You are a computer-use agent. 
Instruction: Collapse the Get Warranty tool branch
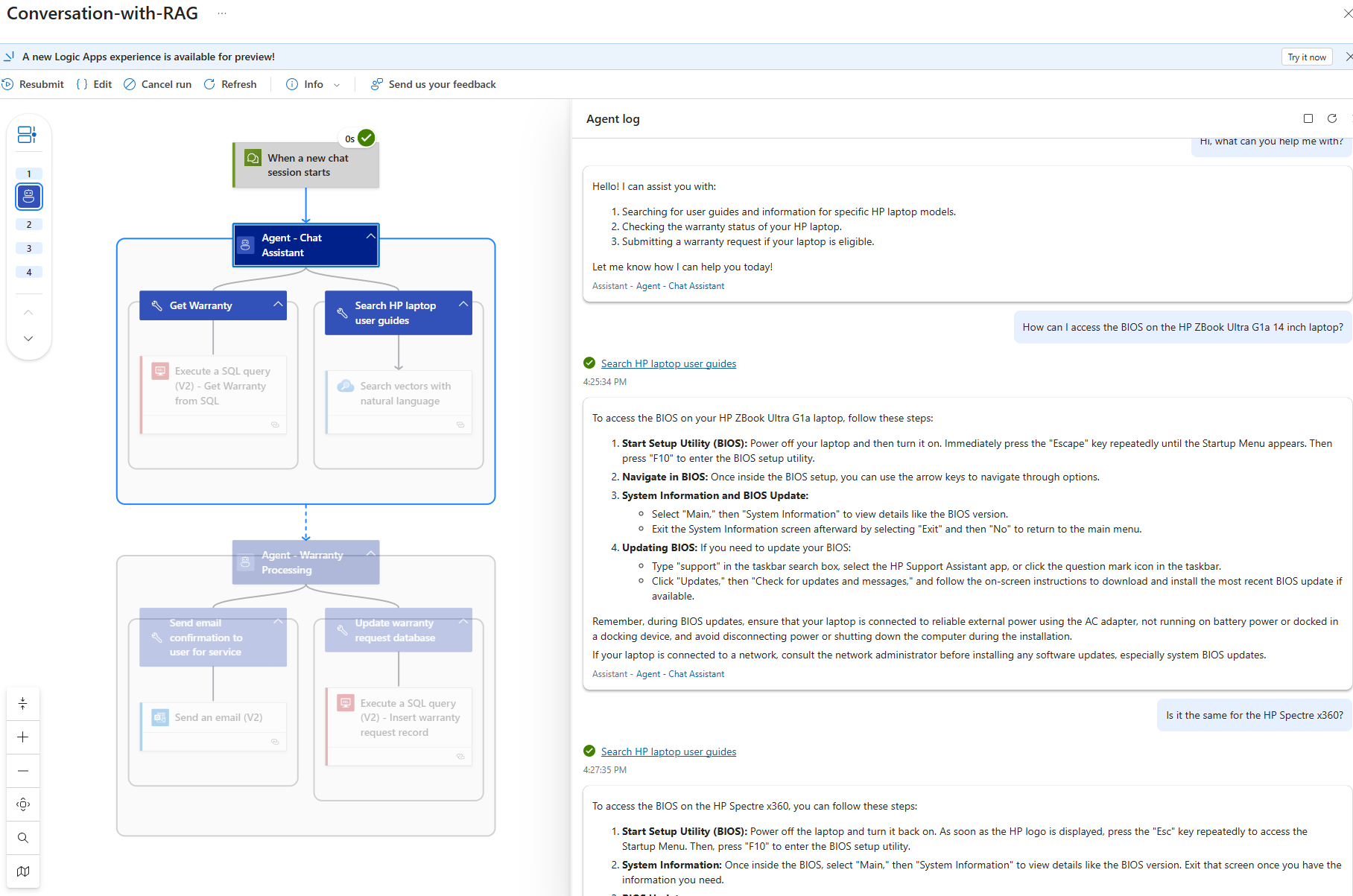click(x=278, y=304)
